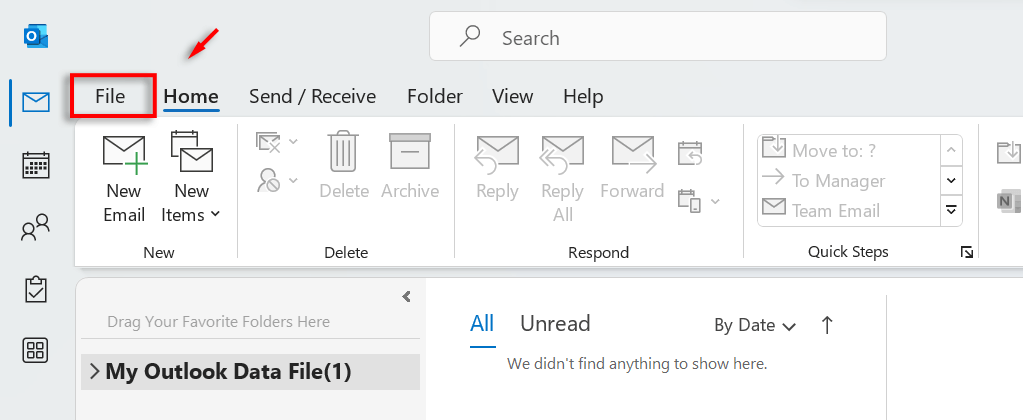The image size is (1023, 420).
Task: Open the File menu tab
Action: (x=110, y=97)
